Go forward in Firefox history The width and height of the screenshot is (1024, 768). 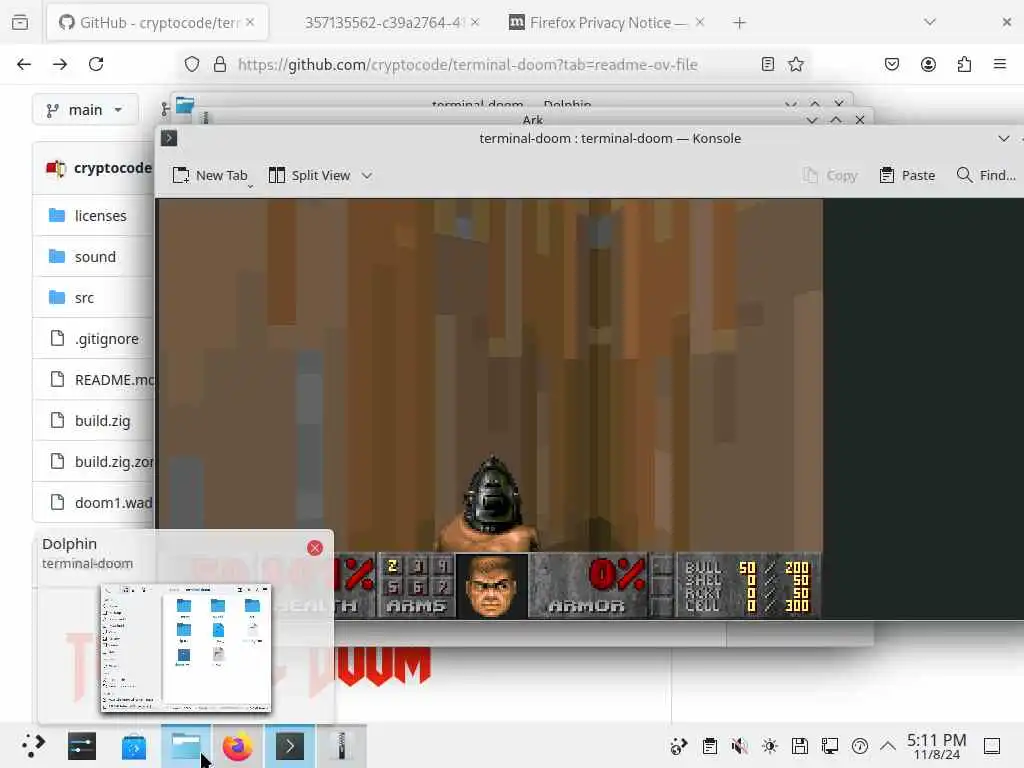tap(60, 64)
